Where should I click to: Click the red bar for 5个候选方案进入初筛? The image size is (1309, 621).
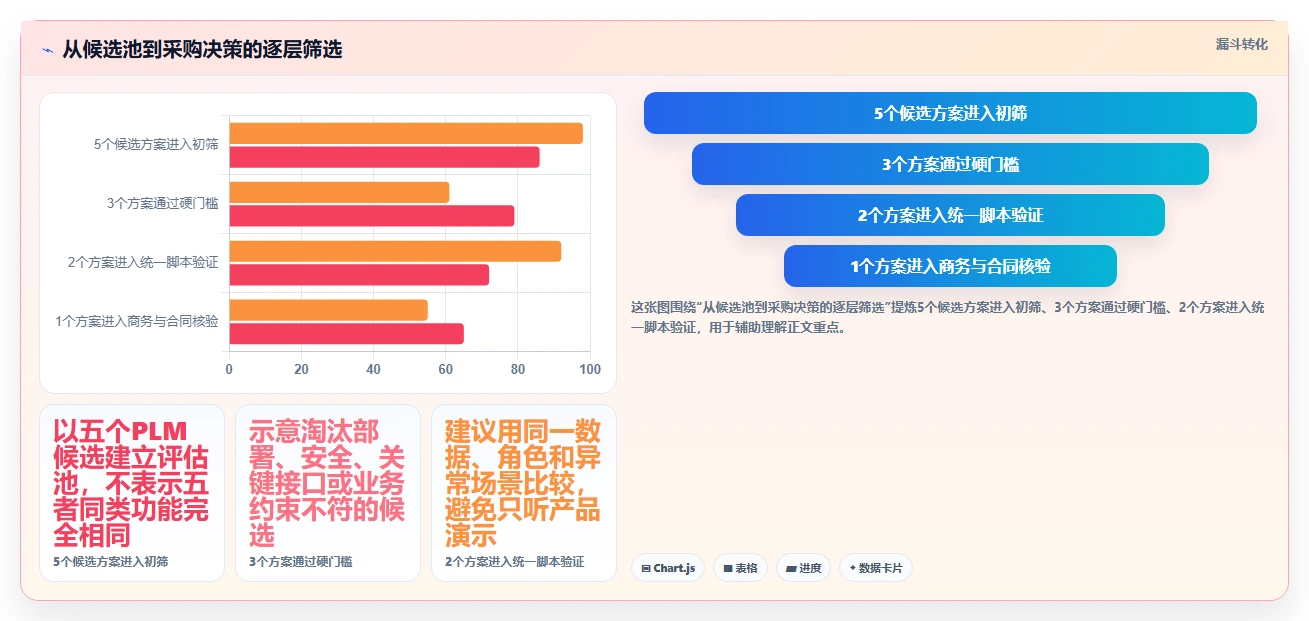(x=384, y=157)
